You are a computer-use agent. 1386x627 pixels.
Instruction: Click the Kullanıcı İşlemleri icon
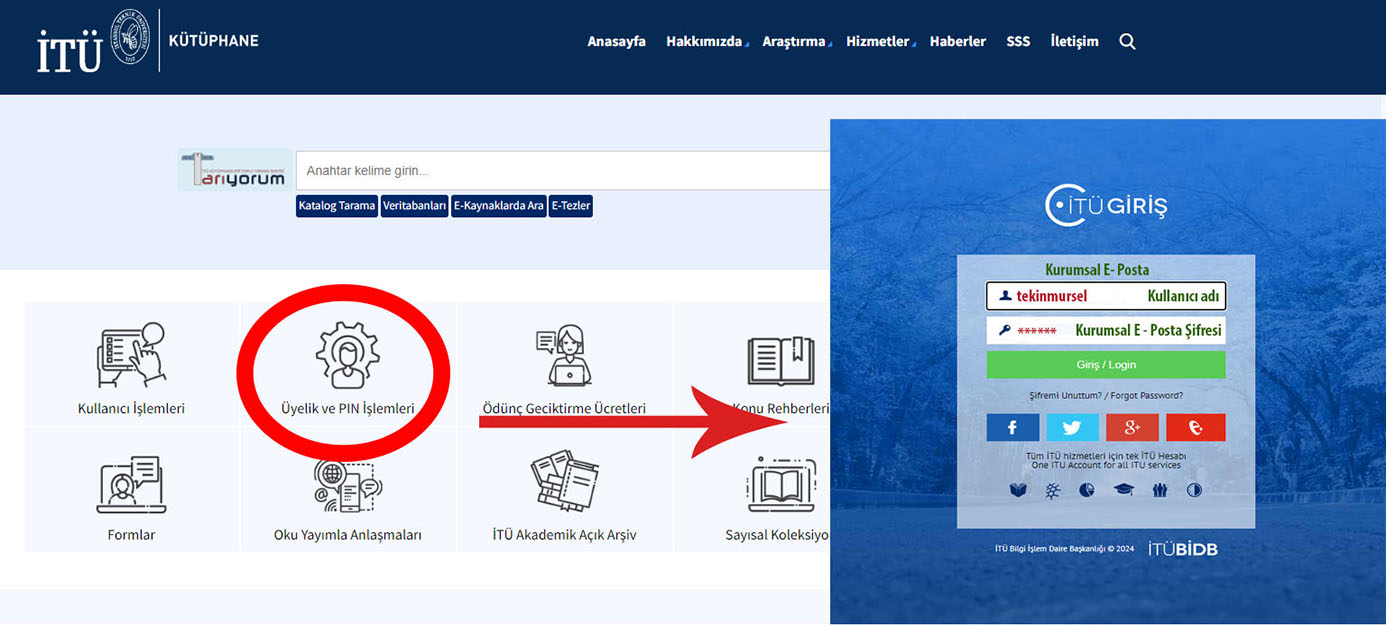[131, 354]
